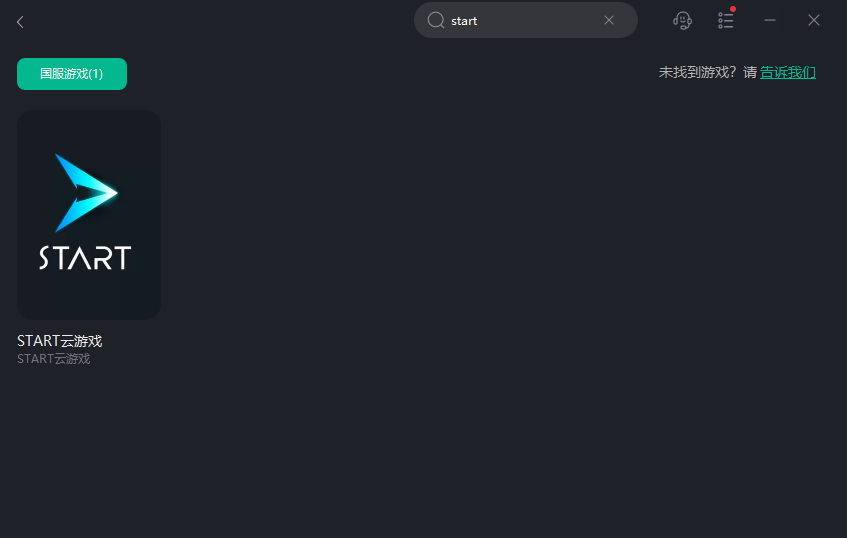The width and height of the screenshot is (847, 538).
Task: Click the START wordmark on the cover
Action: point(85,258)
